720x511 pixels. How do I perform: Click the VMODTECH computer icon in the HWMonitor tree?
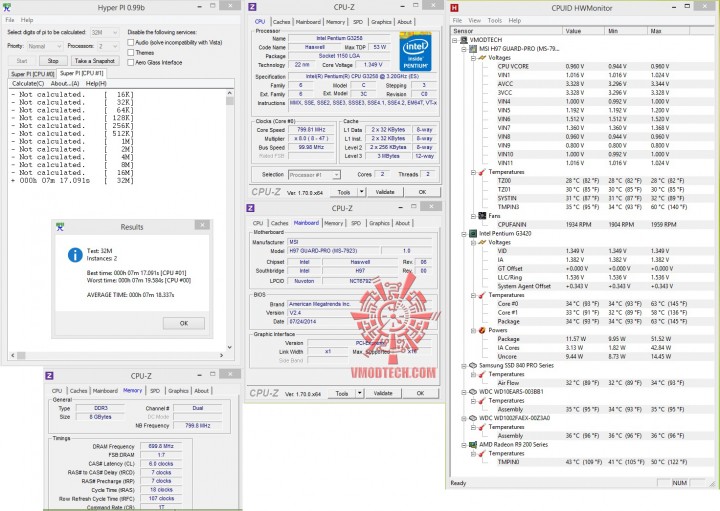(x=464, y=40)
